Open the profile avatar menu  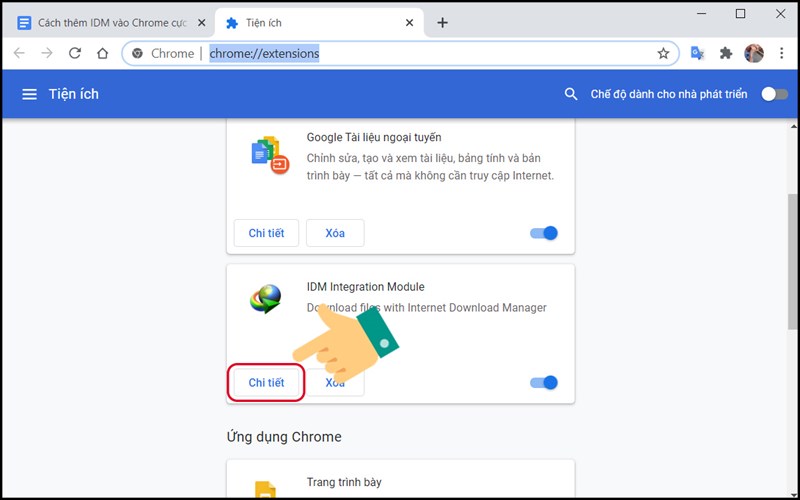pos(754,53)
